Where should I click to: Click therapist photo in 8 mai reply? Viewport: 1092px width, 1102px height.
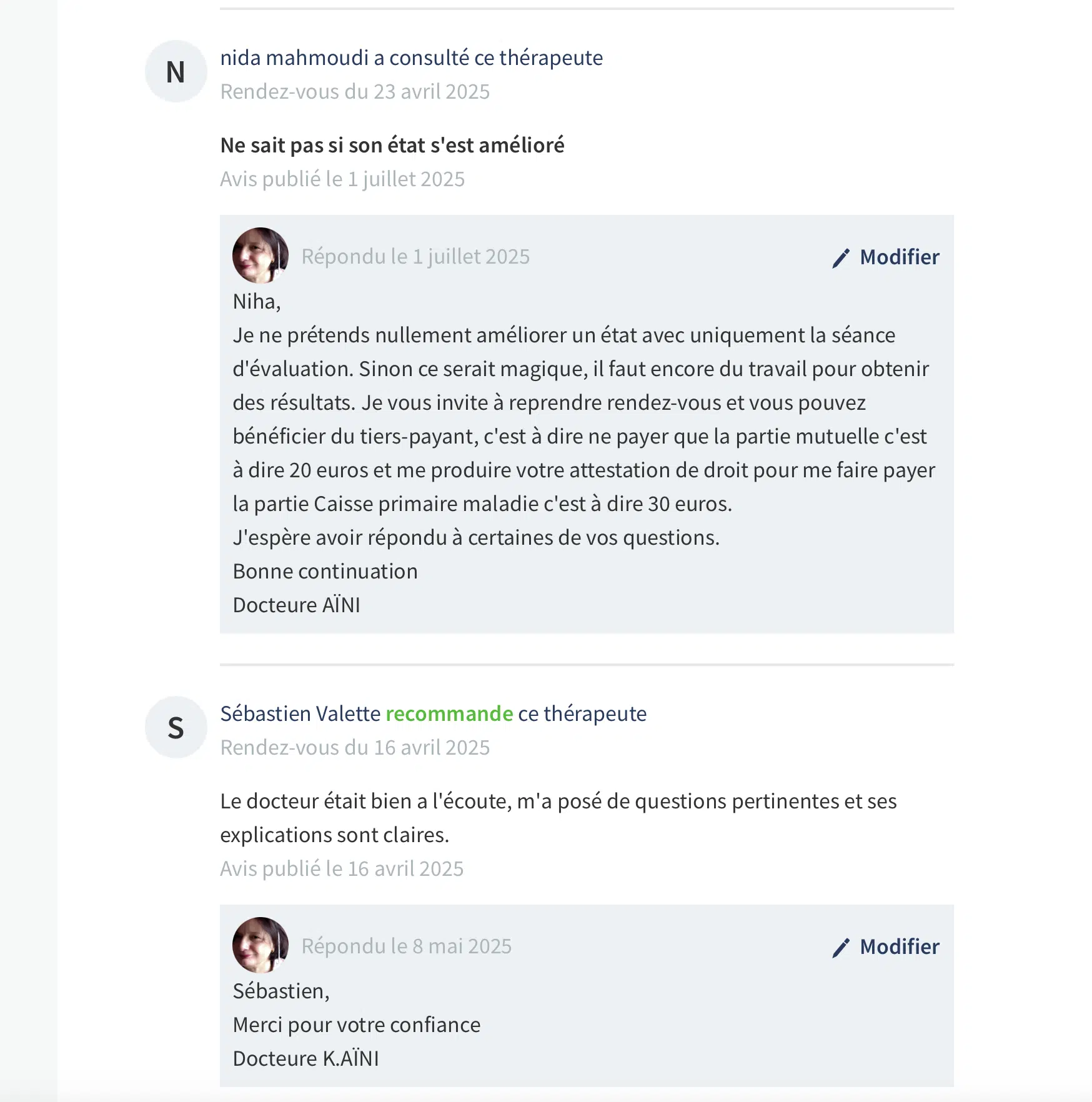coord(261,945)
